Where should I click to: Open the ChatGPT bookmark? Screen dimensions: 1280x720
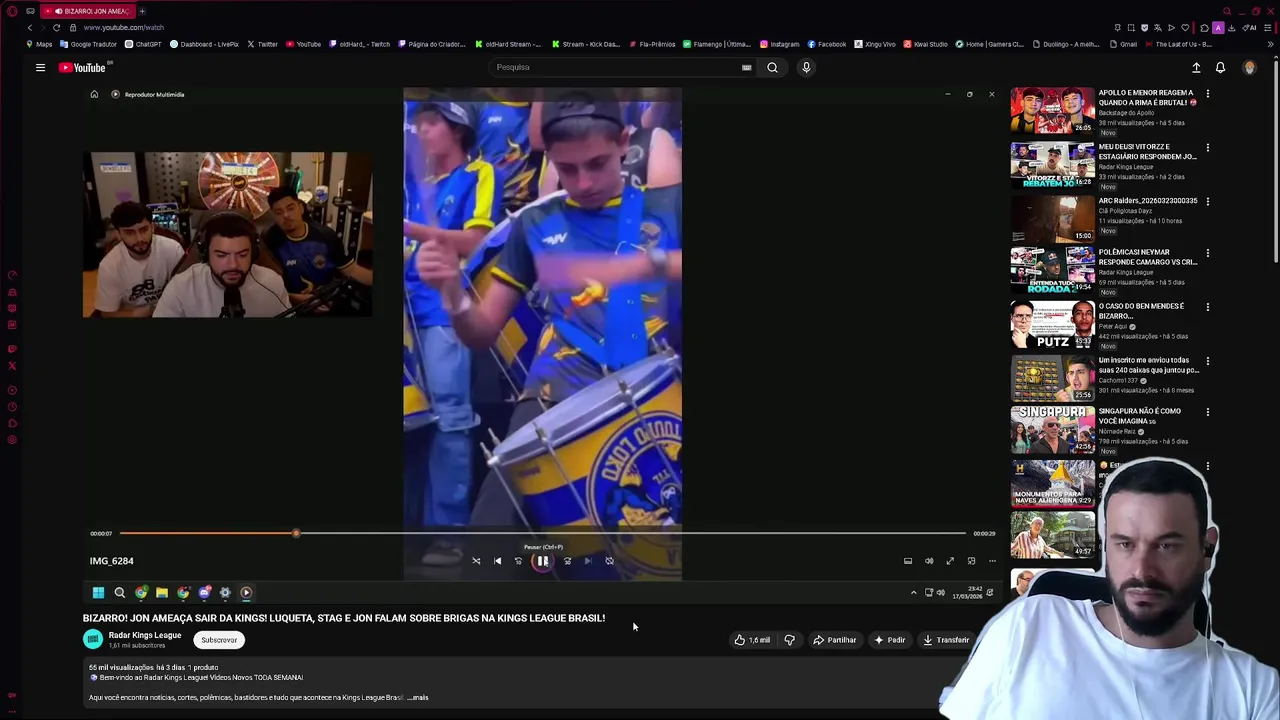tap(143, 44)
